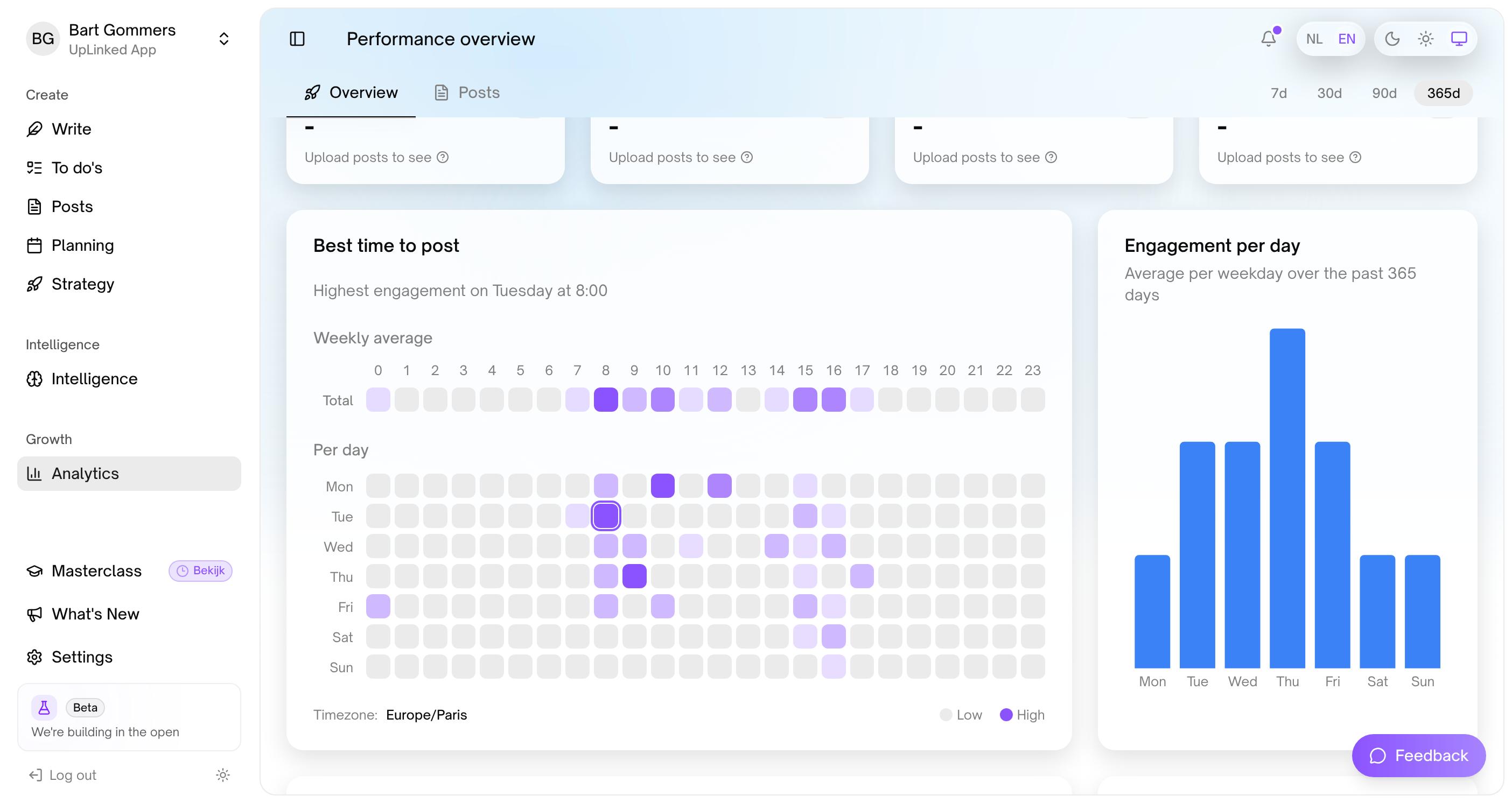Select the 365d time range
The width and height of the screenshot is (1512, 803).
click(x=1443, y=93)
